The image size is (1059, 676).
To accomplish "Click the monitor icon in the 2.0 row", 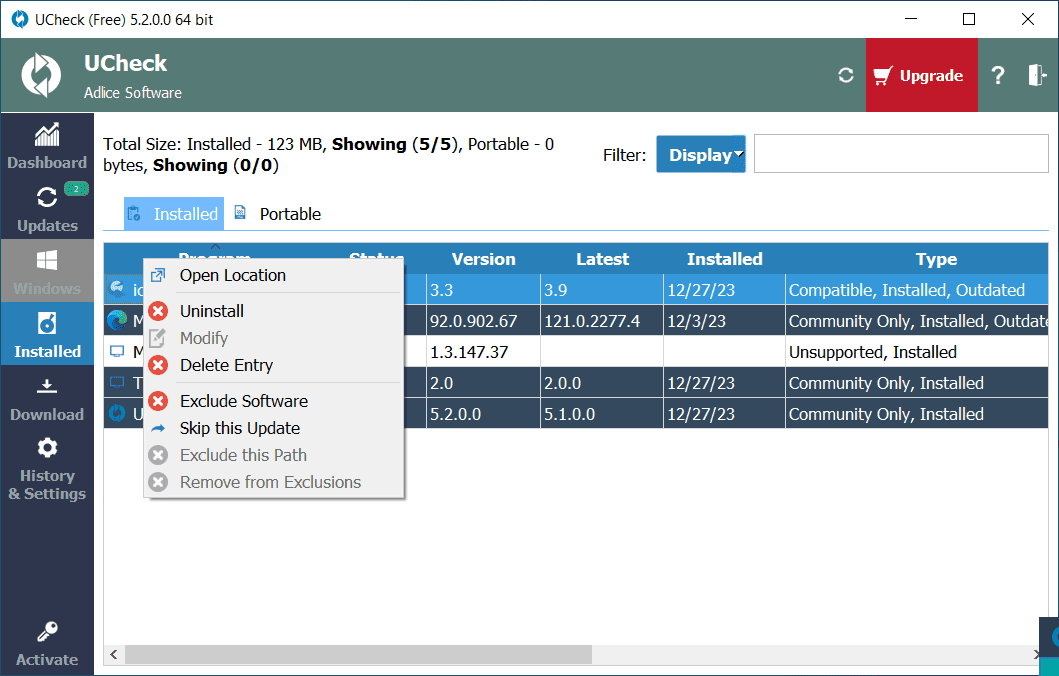I will click(x=117, y=383).
